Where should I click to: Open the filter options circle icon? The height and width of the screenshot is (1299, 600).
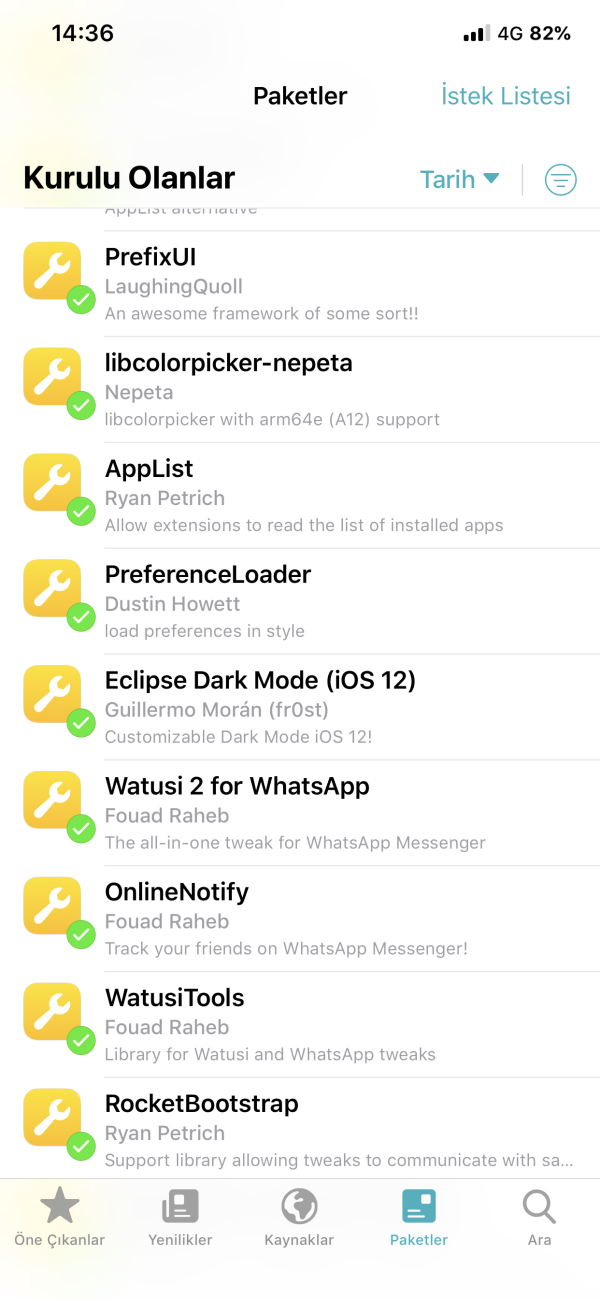[x=560, y=180]
